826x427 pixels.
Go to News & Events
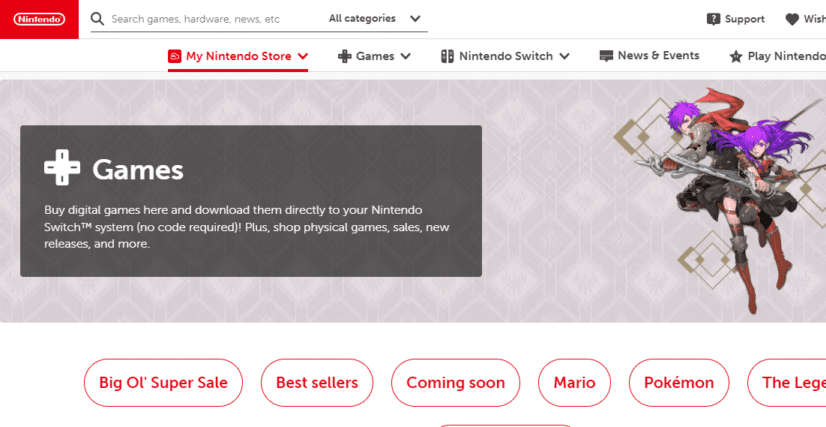[x=650, y=56]
